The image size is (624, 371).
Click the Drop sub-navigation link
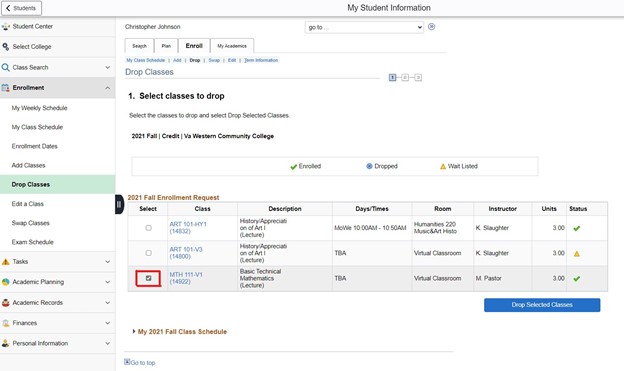pyautogui.click(x=195, y=60)
